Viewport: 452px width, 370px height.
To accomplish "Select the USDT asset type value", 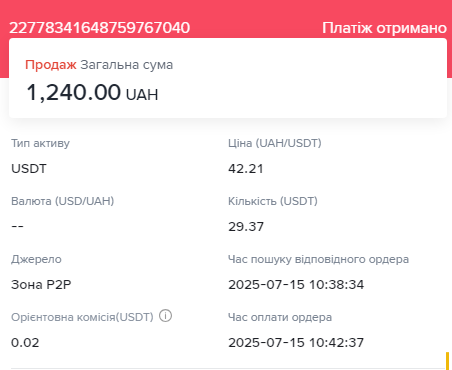I will (29, 168).
